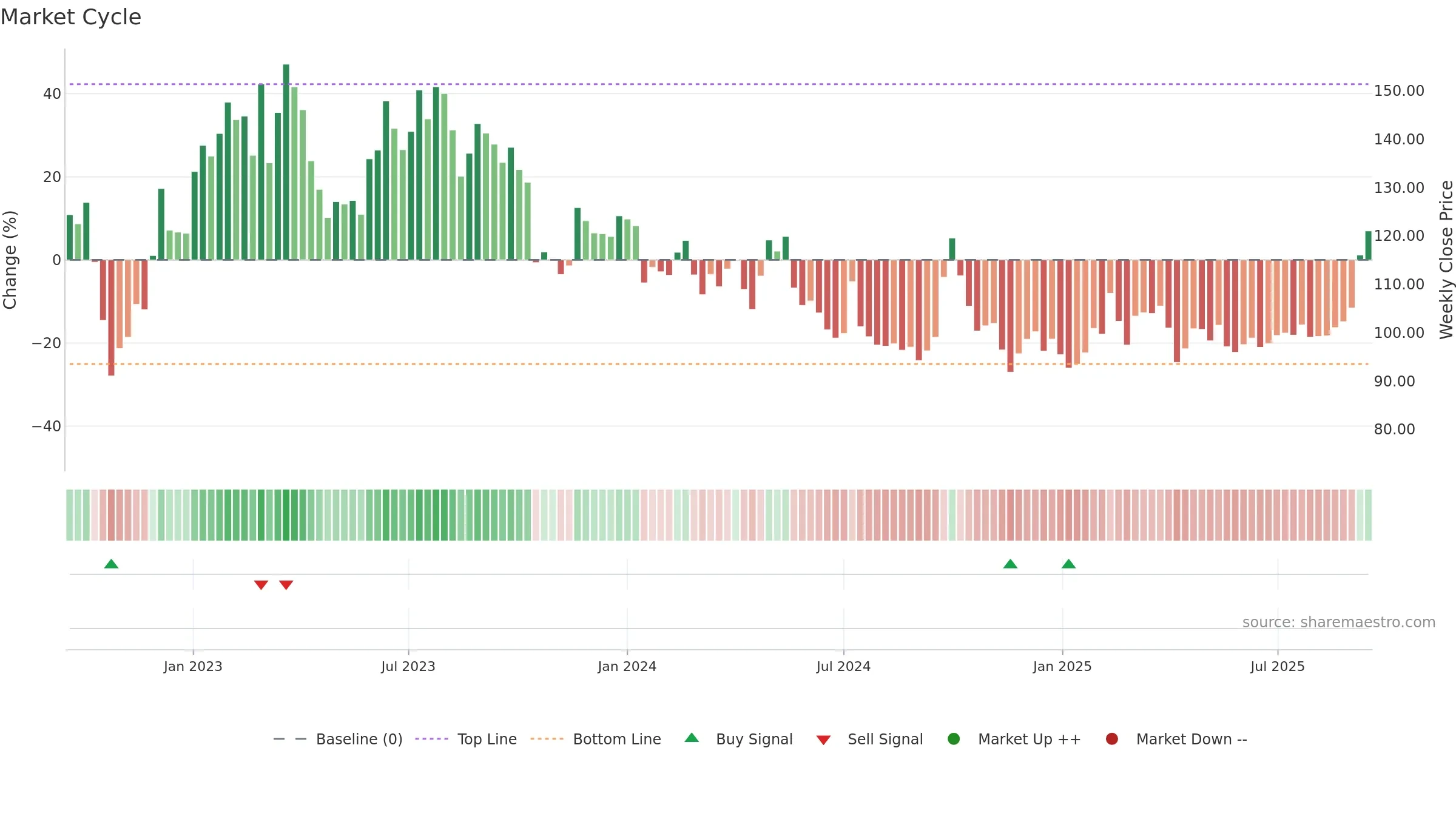Image resolution: width=1456 pixels, height=819 pixels.
Task: Click the last light green heatmap cell at right end
Action: pyautogui.click(x=1368, y=515)
